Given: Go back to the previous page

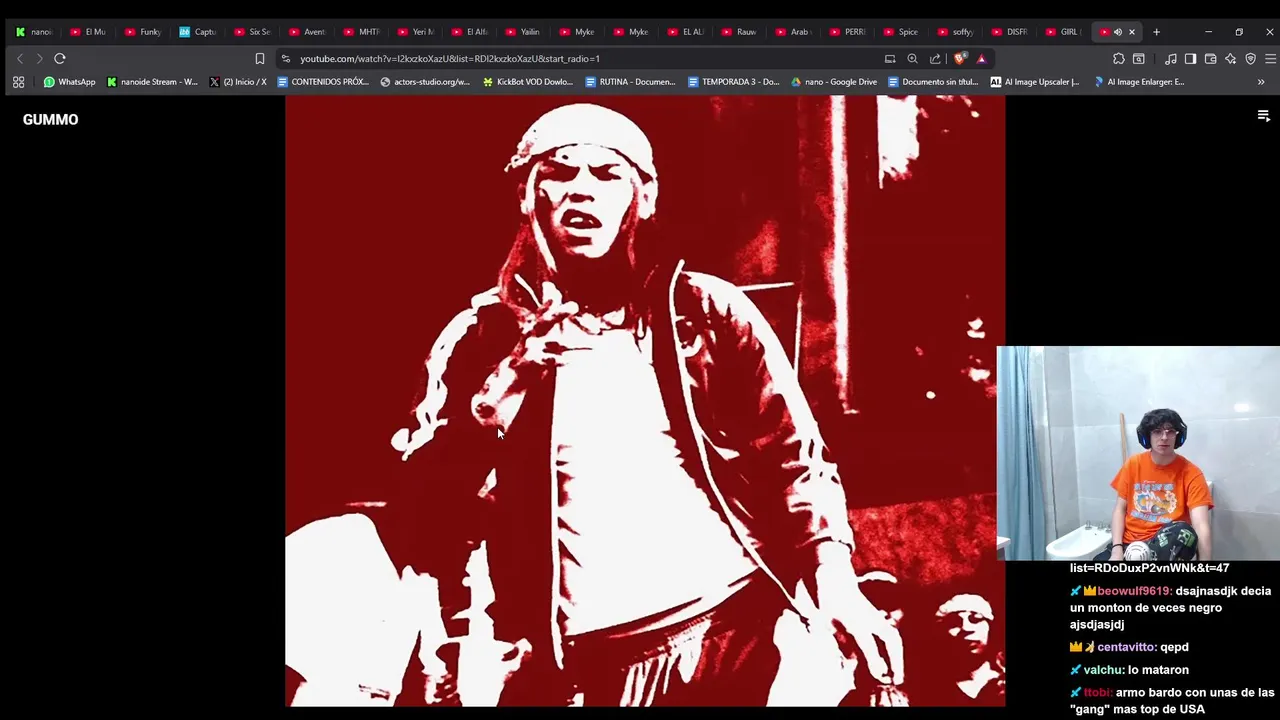Looking at the screenshot, I should click(20, 58).
